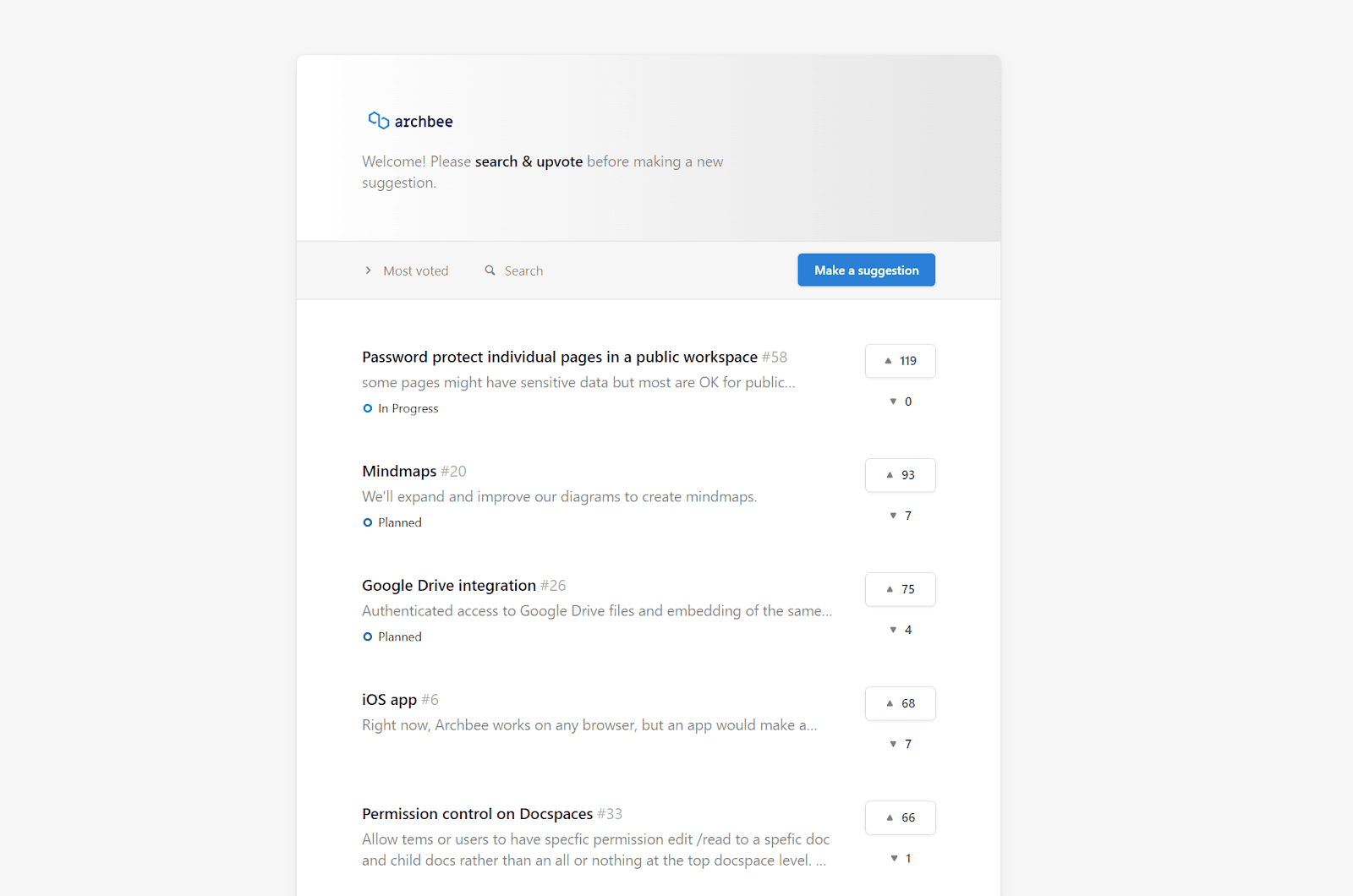Downvote Permission control on Docspaces

(900, 858)
